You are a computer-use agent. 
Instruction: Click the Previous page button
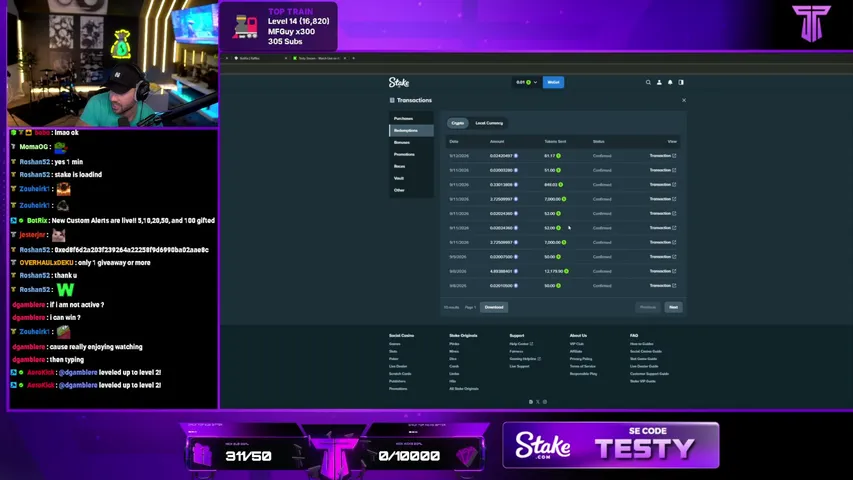(647, 307)
